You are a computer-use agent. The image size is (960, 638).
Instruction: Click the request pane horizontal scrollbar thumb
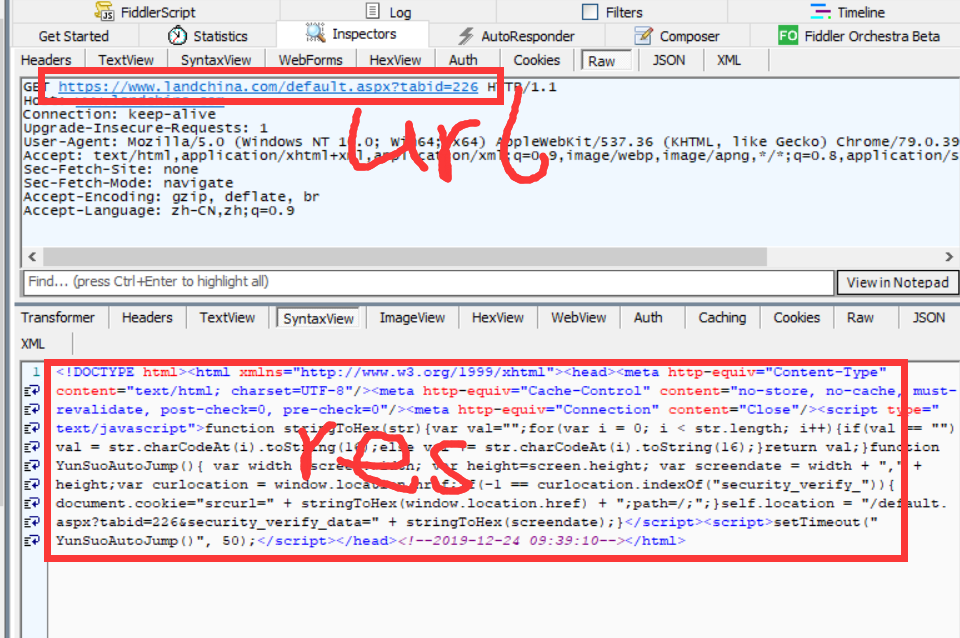coord(405,257)
